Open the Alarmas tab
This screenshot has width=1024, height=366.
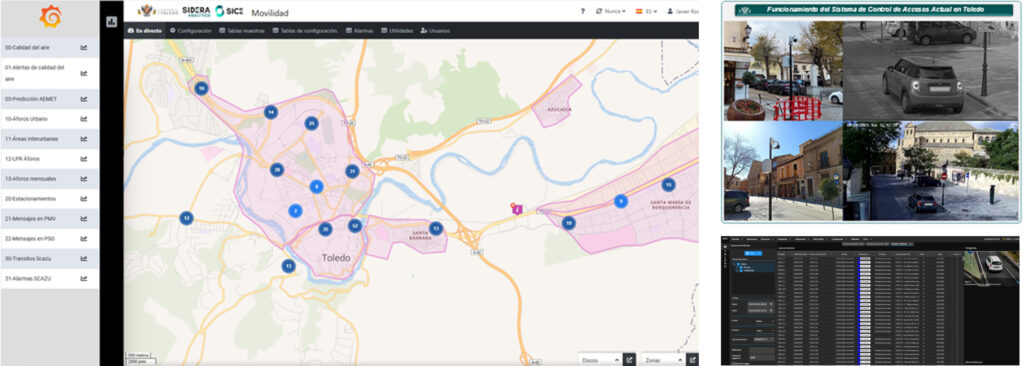coord(359,31)
